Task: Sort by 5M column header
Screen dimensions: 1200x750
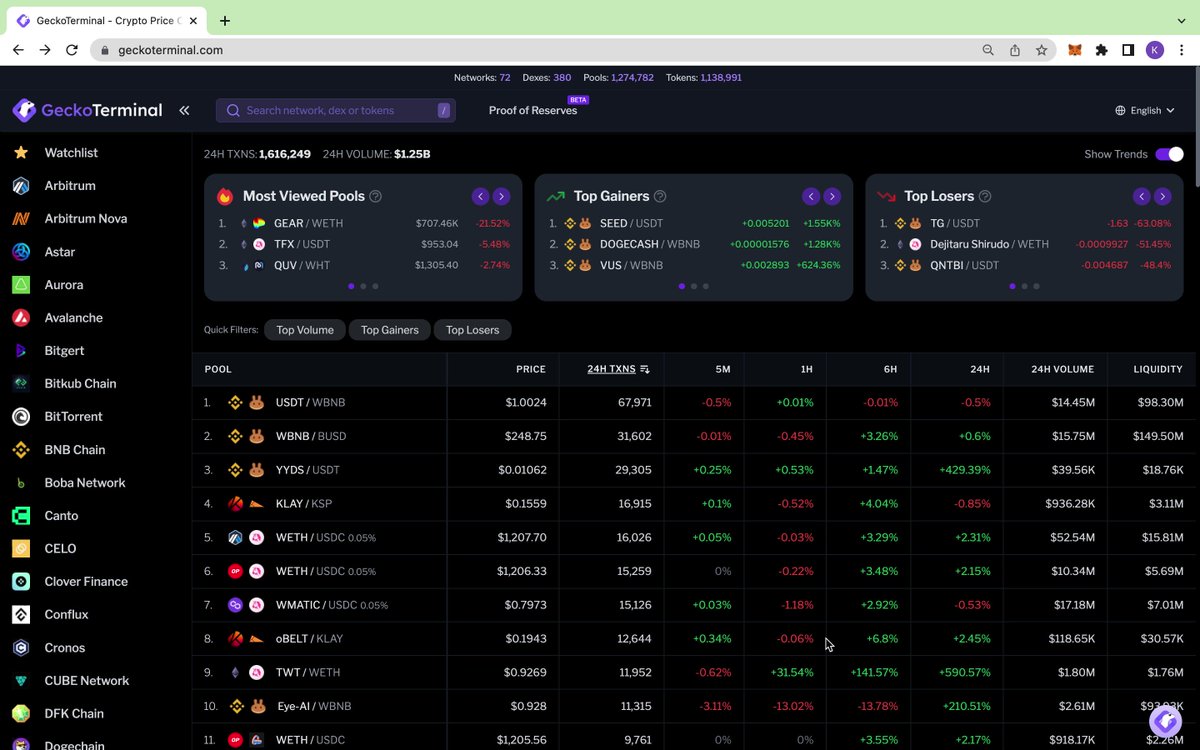Action: 723,369
